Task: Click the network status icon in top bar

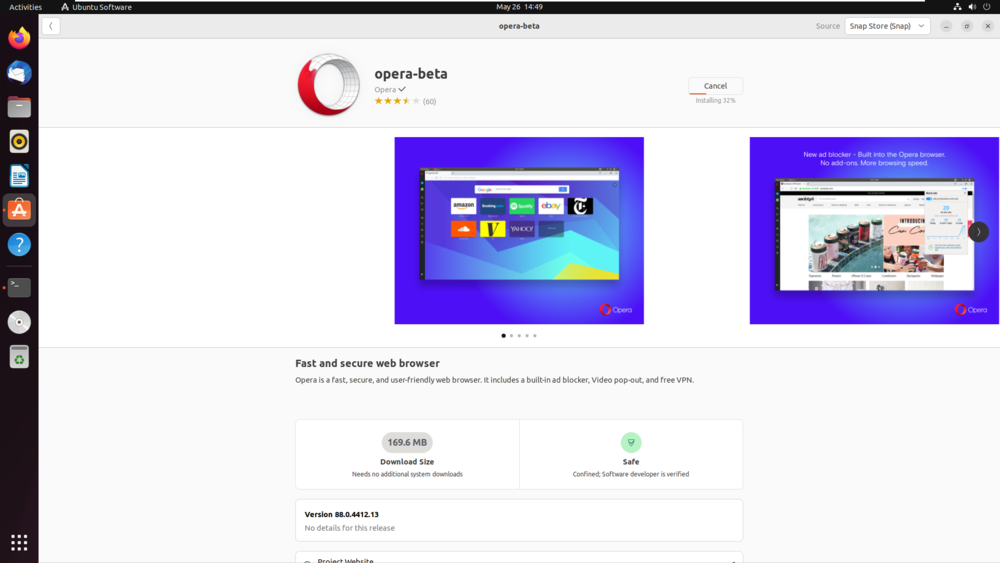Action: pyautogui.click(x=957, y=7)
